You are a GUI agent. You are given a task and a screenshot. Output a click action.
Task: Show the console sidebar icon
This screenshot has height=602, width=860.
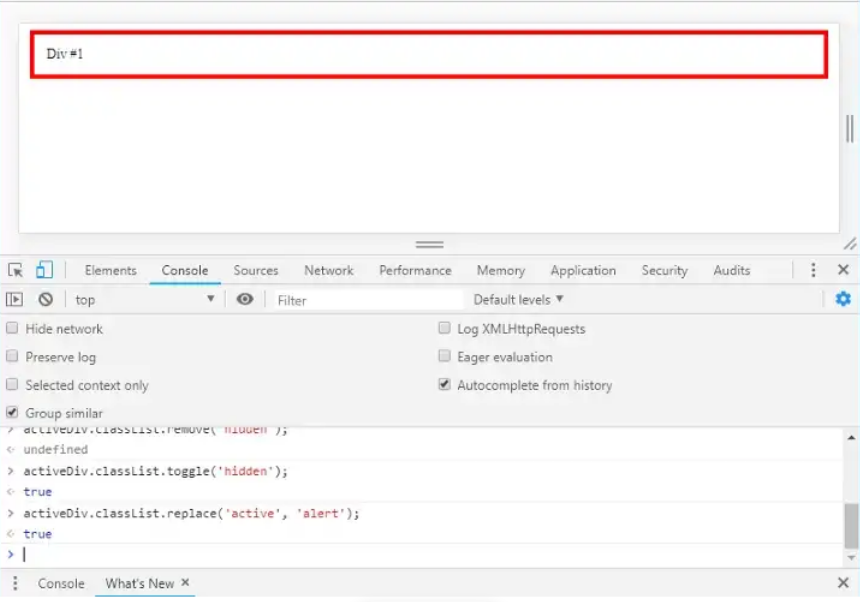pos(15,299)
